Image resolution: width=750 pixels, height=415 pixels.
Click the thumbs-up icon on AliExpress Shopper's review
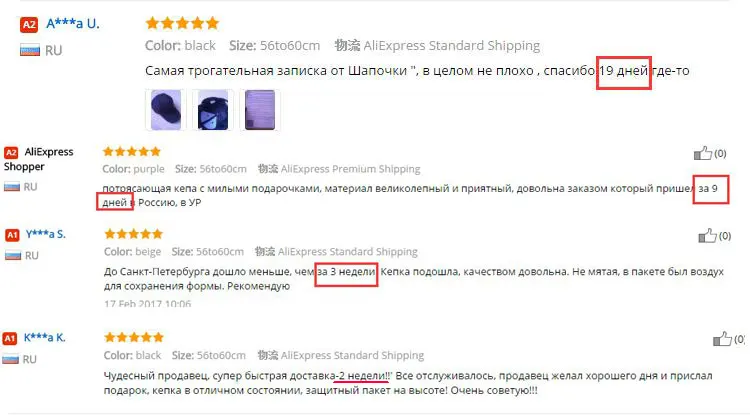[703, 153]
